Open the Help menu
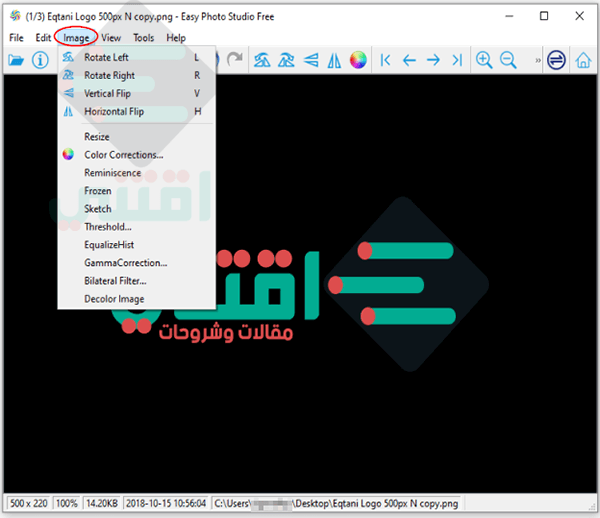Image resolution: width=600 pixels, height=518 pixels. tap(176, 38)
